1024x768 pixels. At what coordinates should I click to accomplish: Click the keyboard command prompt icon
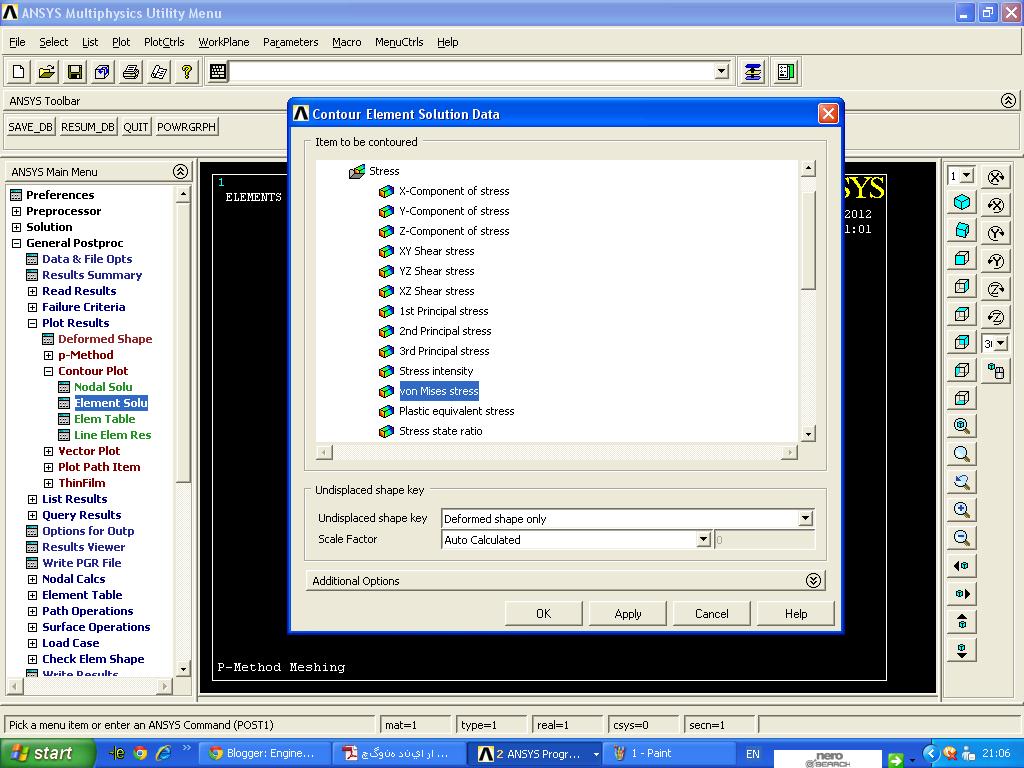click(x=218, y=72)
